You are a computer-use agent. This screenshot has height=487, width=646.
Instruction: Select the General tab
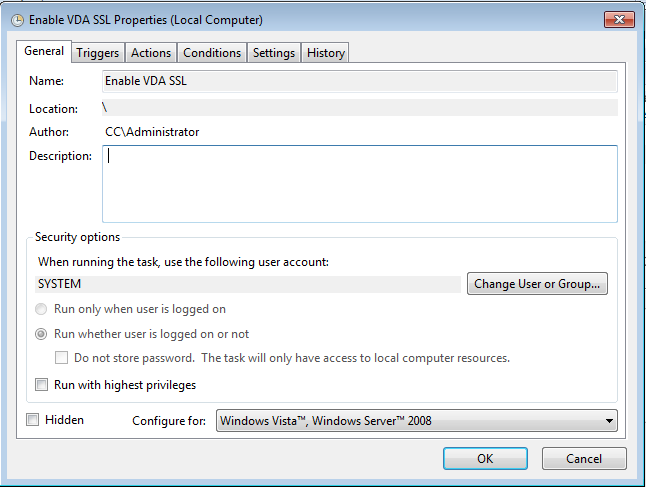(x=44, y=51)
